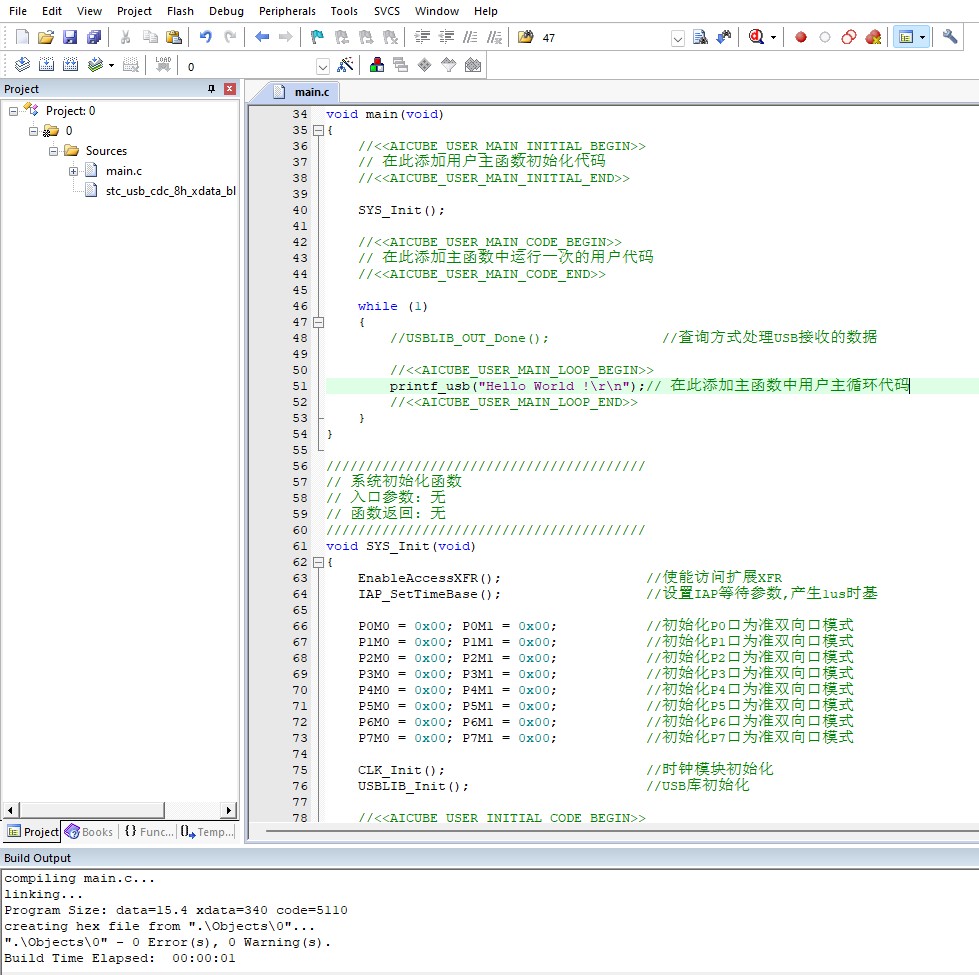Viewport: 979px width, 975px height.
Task: Open the Flash menu
Action: coord(180,11)
